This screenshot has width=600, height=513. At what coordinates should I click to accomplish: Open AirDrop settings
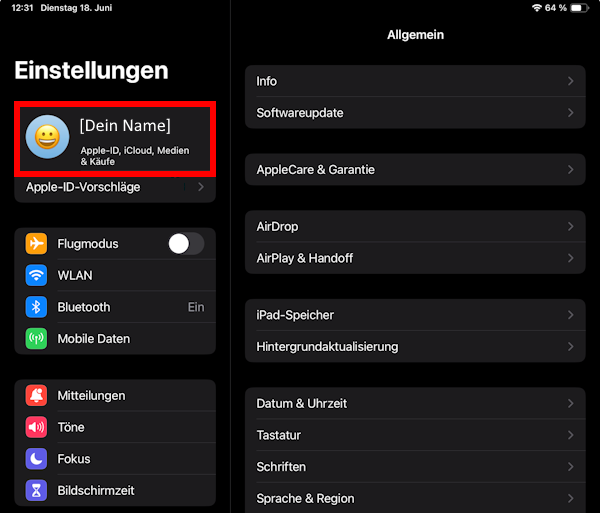415,226
